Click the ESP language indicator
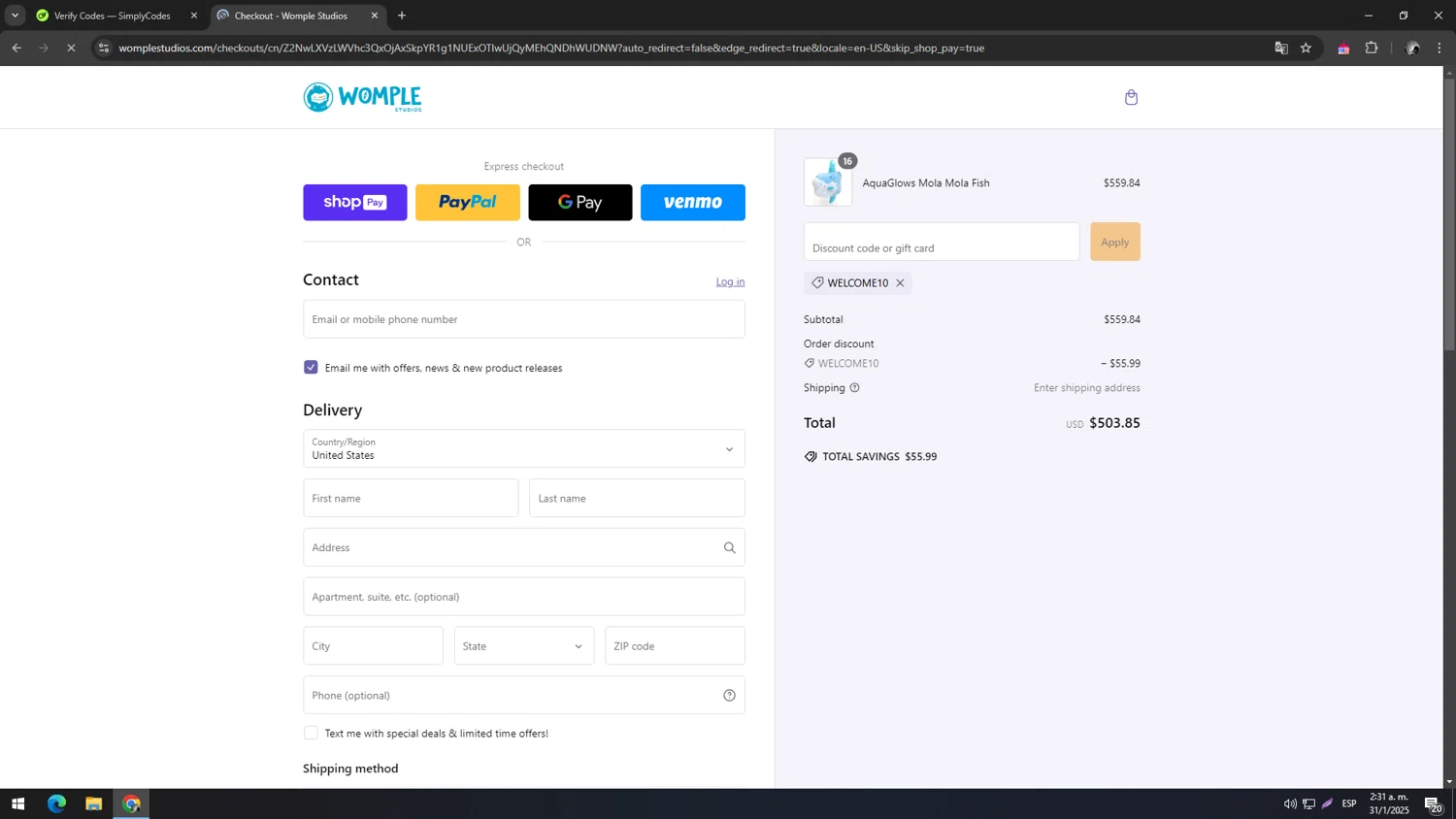The image size is (1456, 819). tap(1349, 803)
